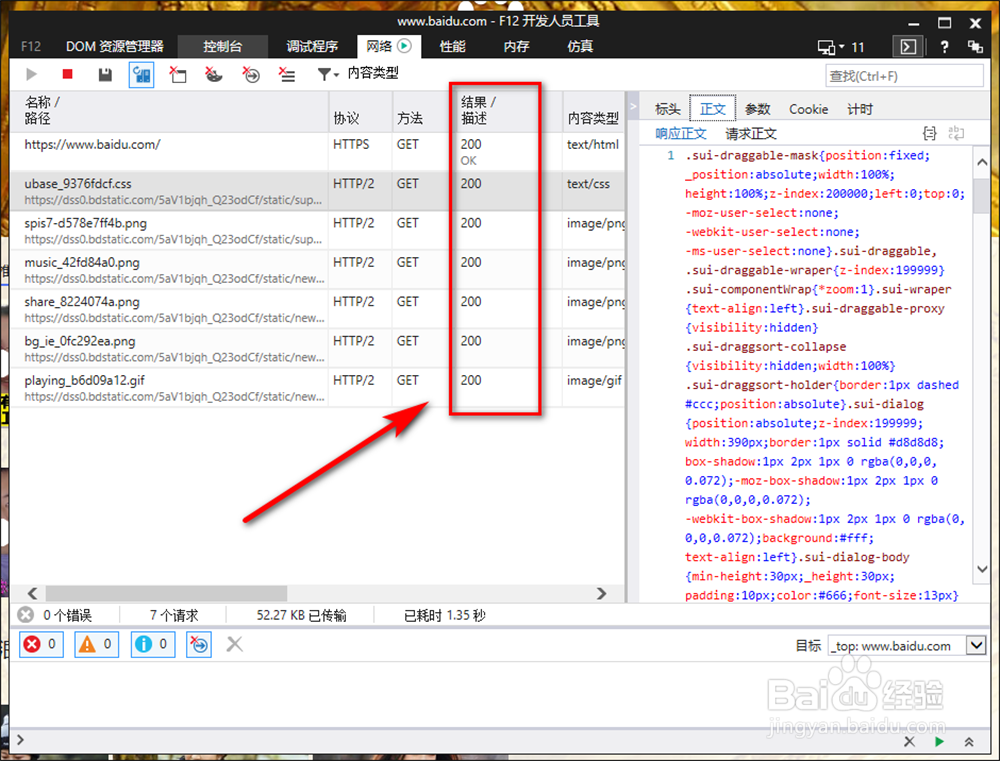Click the body pane scroll down arrow
The width and height of the screenshot is (1000, 761).
point(982,569)
